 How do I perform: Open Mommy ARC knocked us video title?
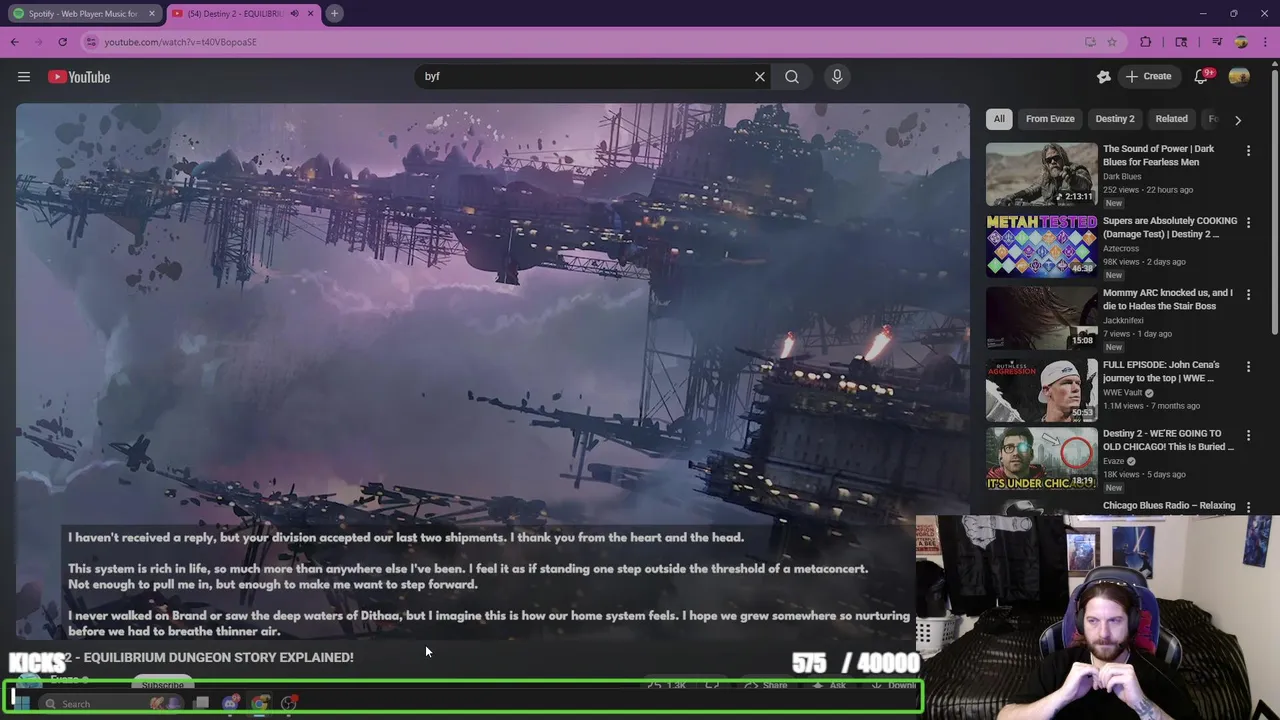pyautogui.click(x=1168, y=299)
